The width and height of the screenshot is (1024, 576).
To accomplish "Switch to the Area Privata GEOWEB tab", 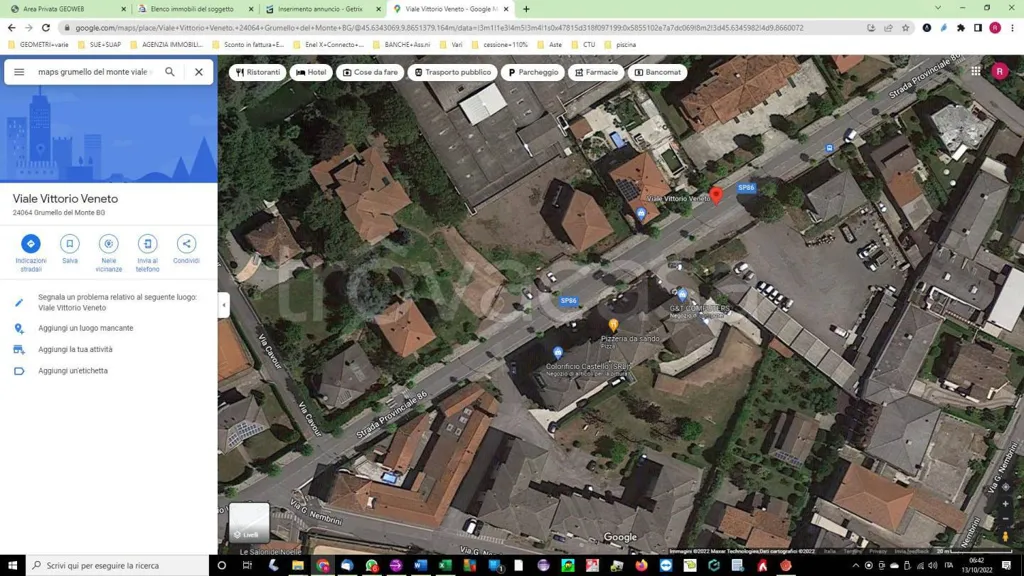I will point(65,9).
